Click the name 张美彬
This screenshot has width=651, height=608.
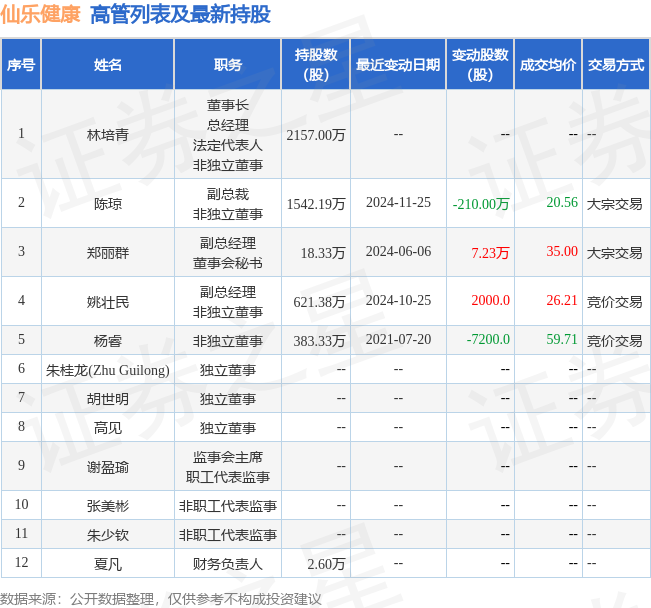108,506
